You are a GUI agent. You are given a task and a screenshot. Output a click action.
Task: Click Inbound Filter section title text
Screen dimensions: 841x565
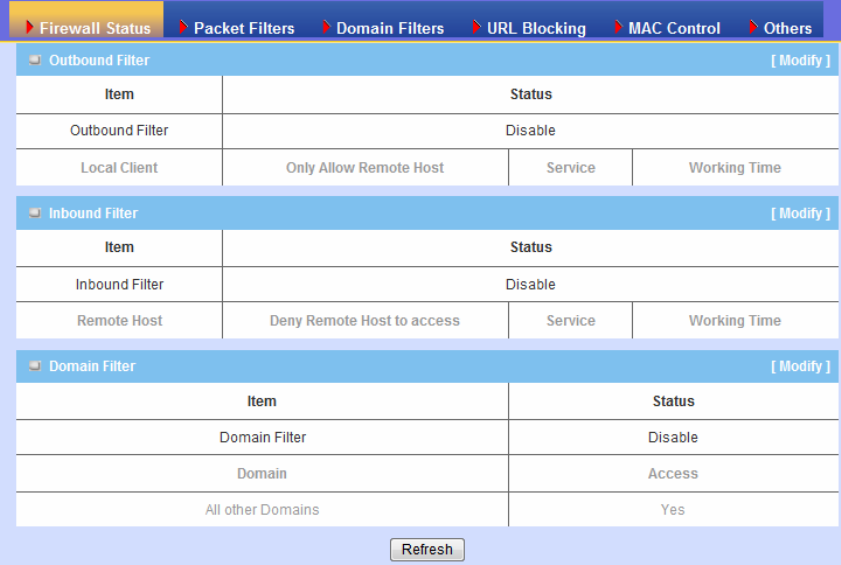coord(93,214)
